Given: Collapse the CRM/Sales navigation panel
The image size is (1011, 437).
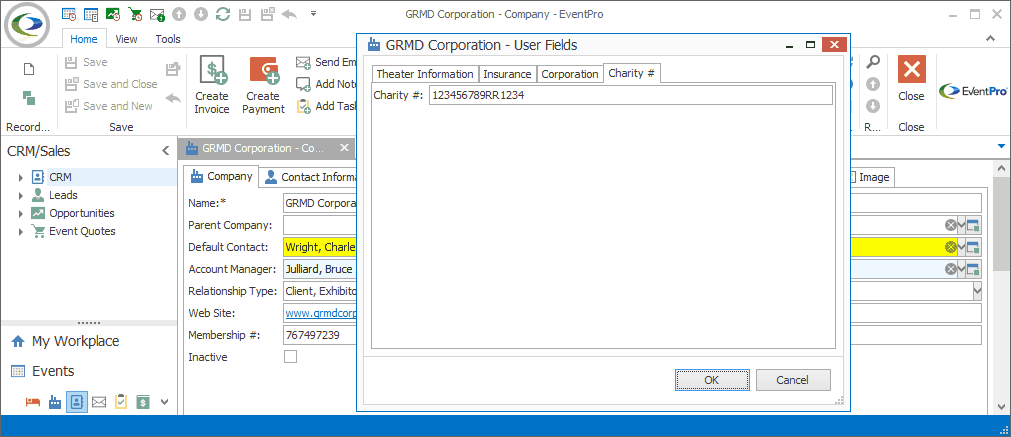Looking at the screenshot, I should [165, 151].
